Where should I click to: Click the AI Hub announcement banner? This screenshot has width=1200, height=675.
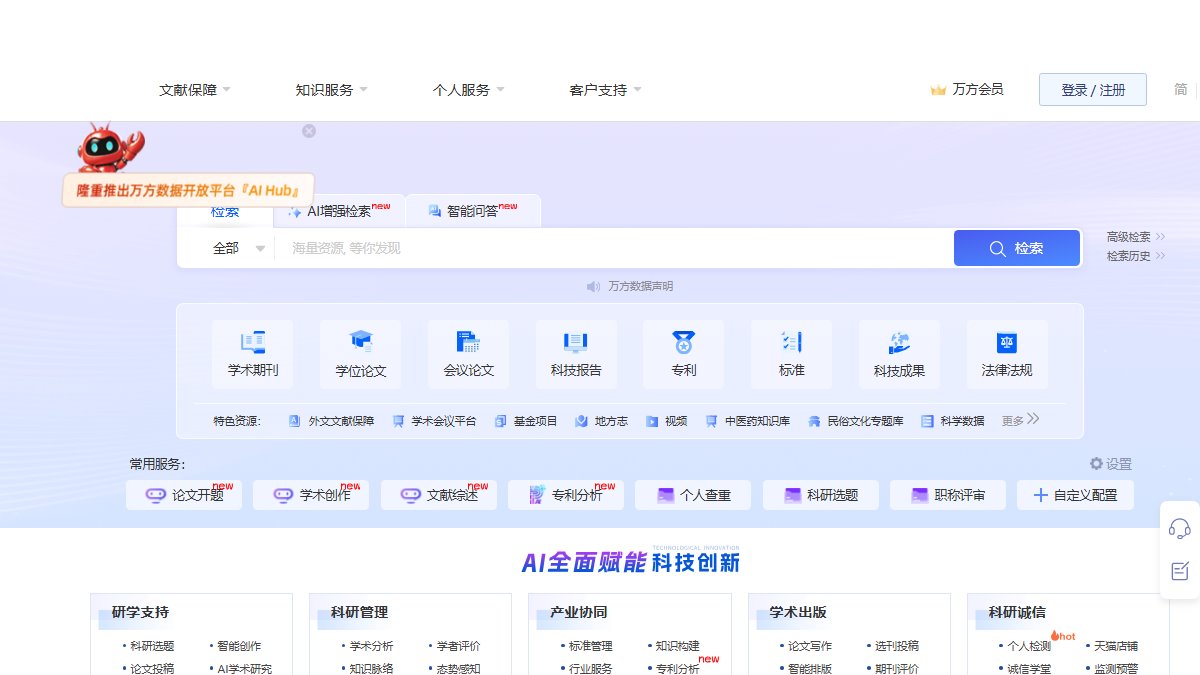pyautogui.click(x=188, y=190)
